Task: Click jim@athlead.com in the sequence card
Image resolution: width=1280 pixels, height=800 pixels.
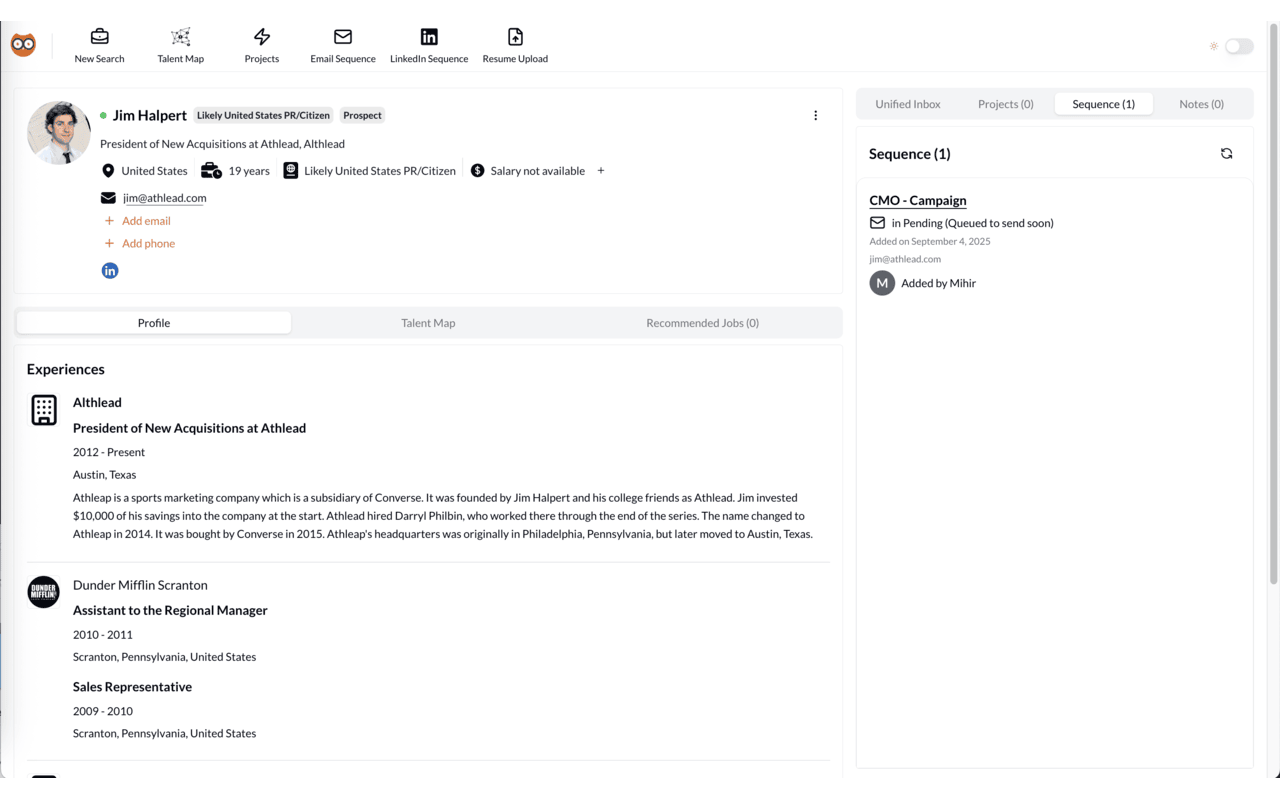Action: pyautogui.click(x=905, y=259)
